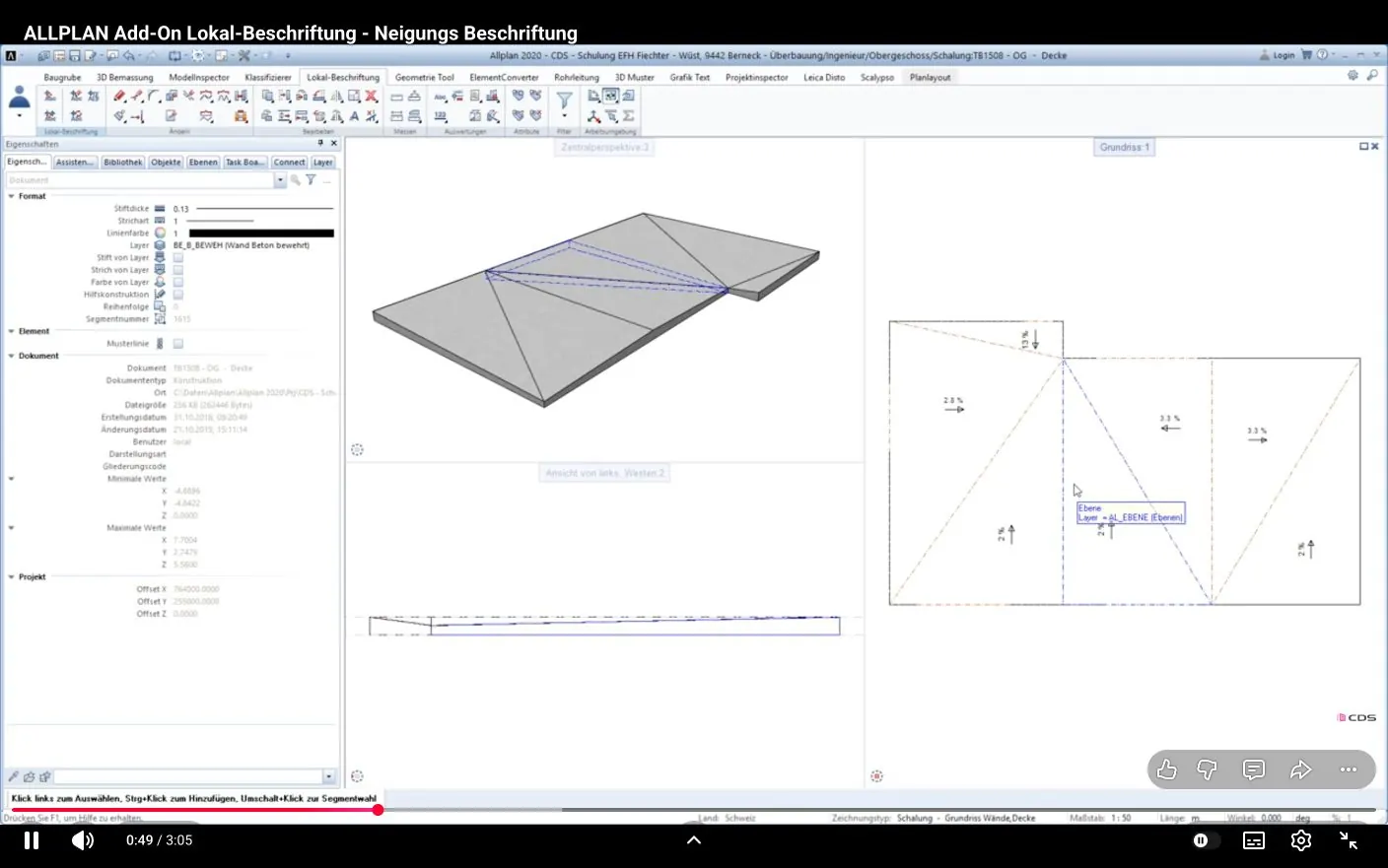Click the funnel Filter icon in the ribbon
The width and height of the screenshot is (1388, 868).
(564, 100)
